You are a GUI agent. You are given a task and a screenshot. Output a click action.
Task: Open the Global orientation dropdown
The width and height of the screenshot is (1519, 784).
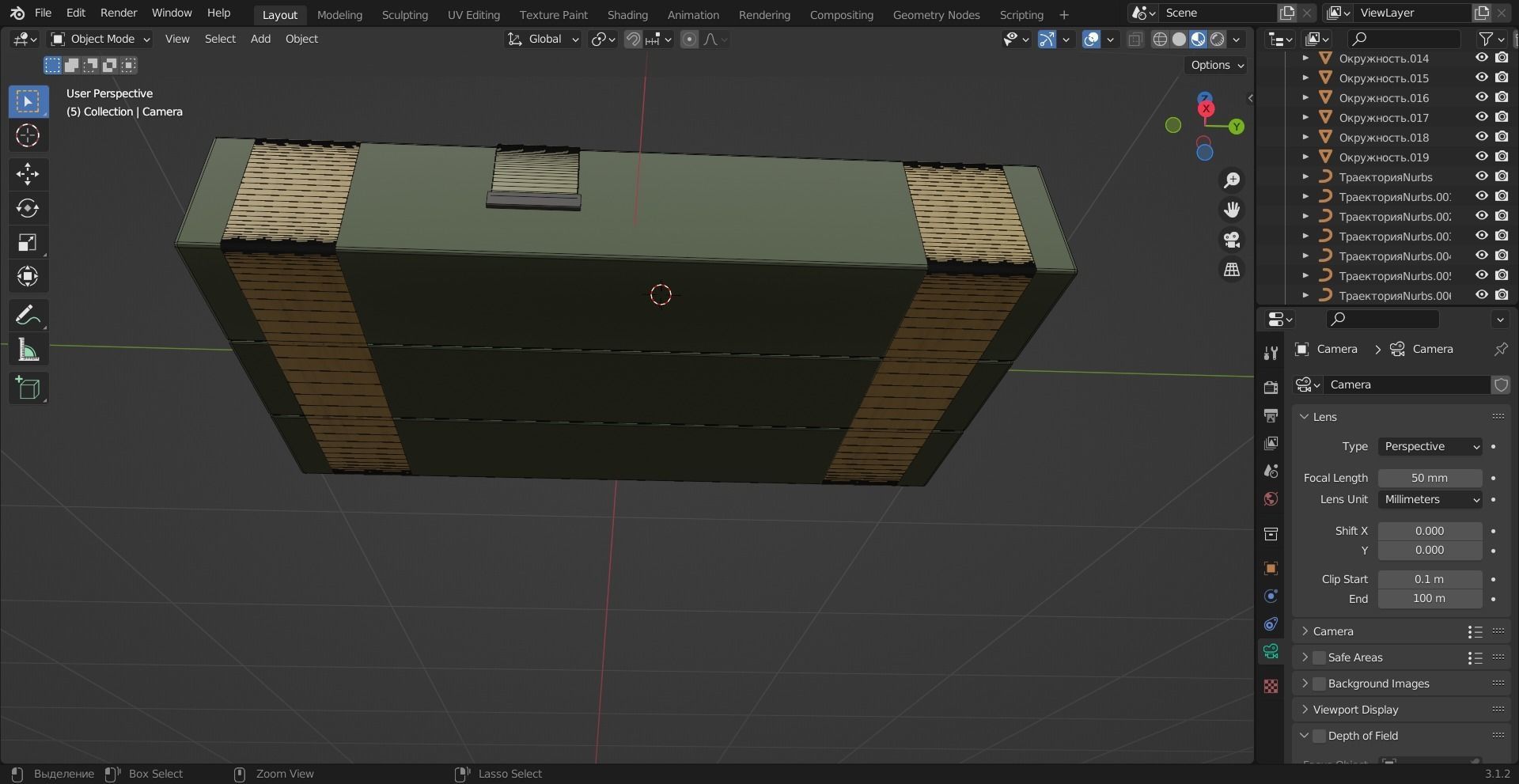543,39
